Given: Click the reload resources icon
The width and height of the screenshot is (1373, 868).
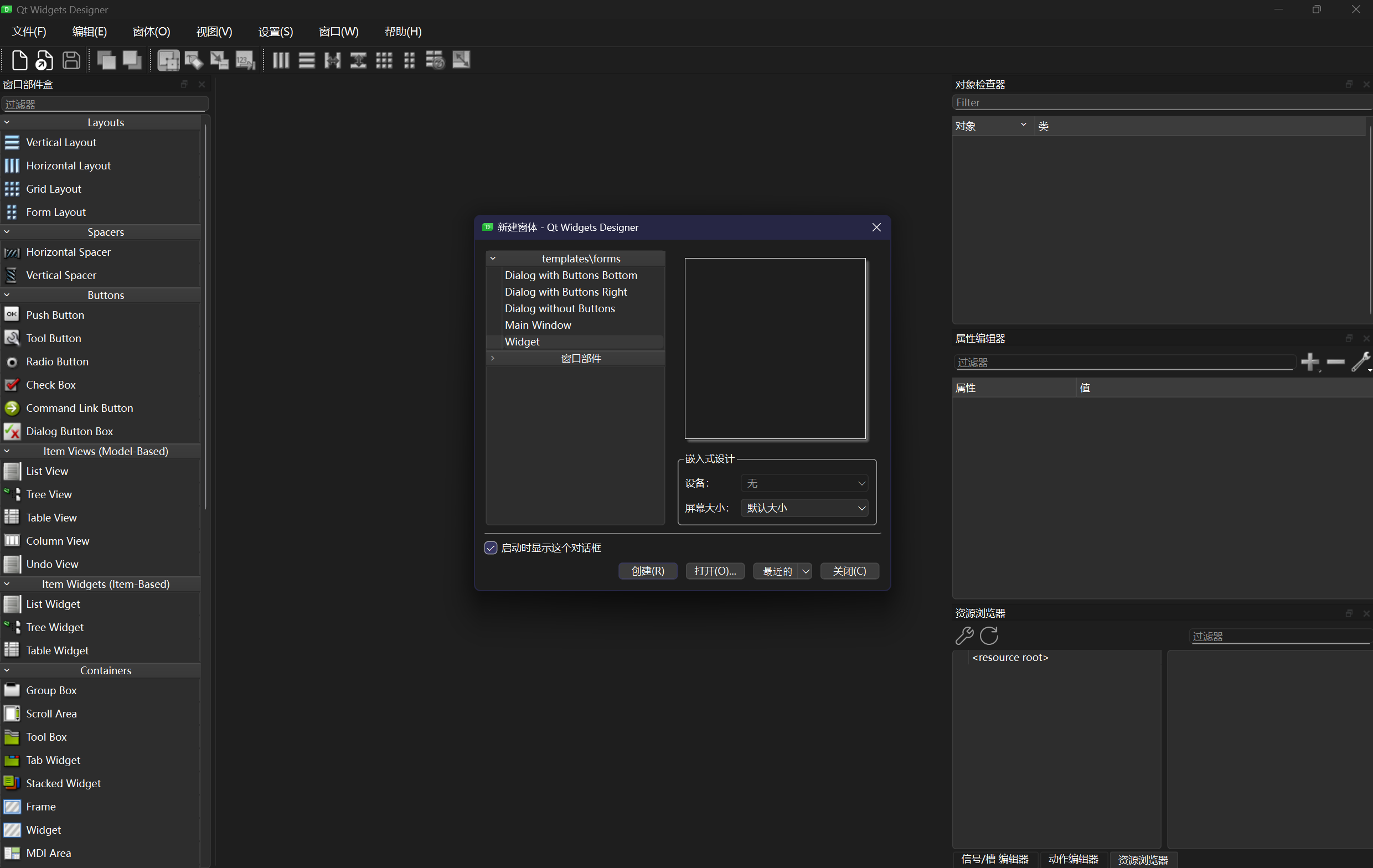Looking at the screenshot, I should pos(989,635).
